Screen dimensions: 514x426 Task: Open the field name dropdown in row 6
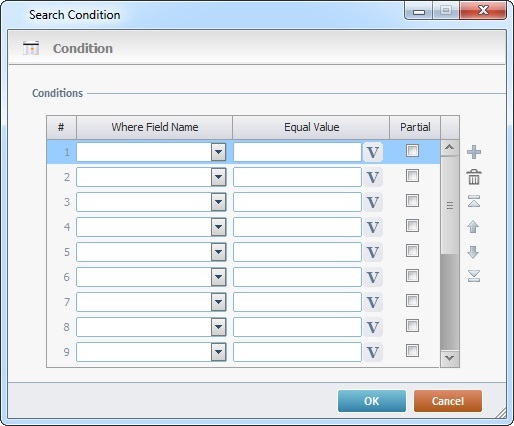point(219,277)
